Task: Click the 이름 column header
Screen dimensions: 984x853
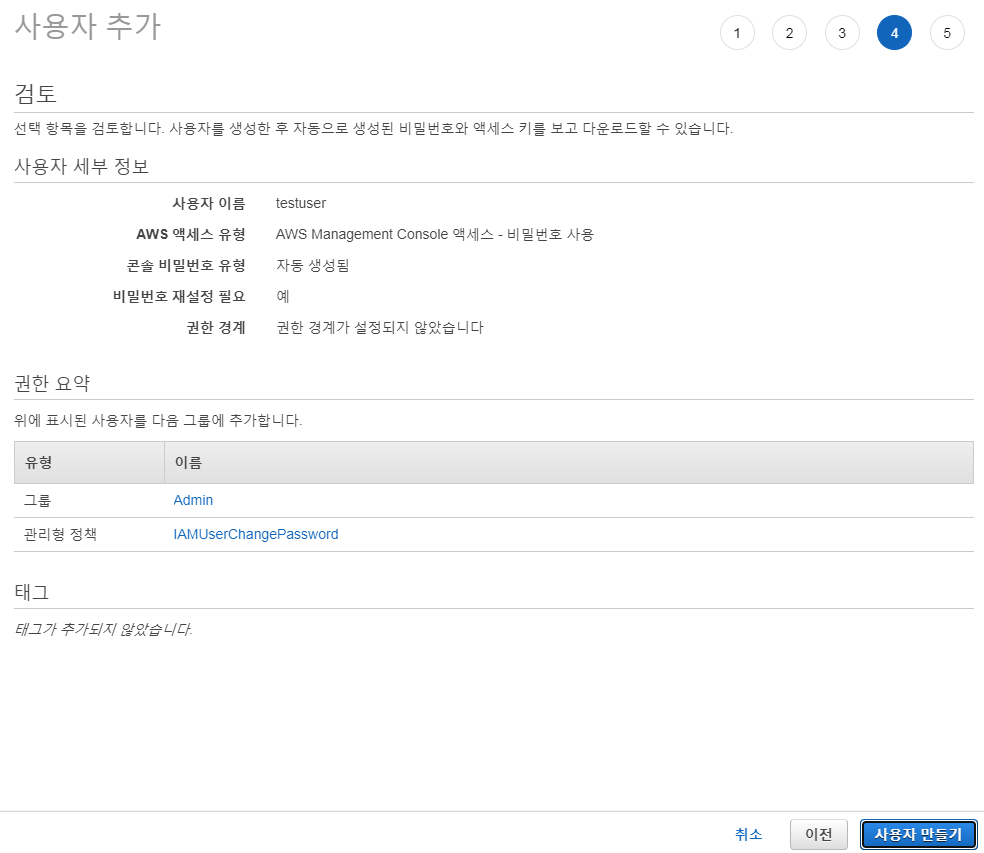Action: [x=569, y=463]
